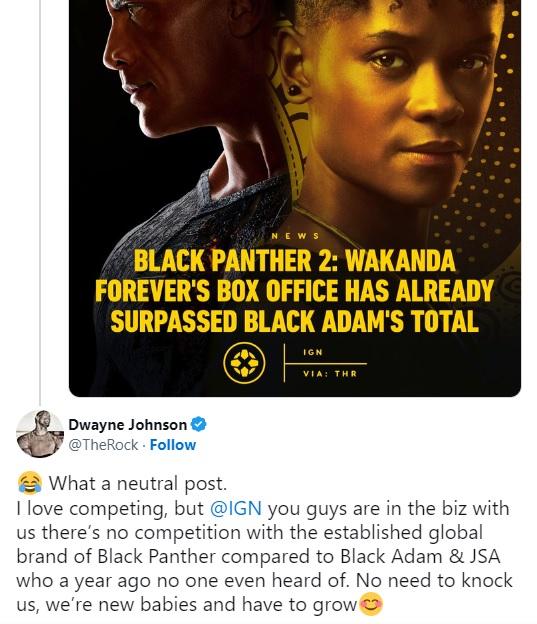Click headline line 'SURPASSED BLACK ADAM'S TOTAL'
This screenshot has width=537, height=624.
pyautogui.click(x=295, y=321)
